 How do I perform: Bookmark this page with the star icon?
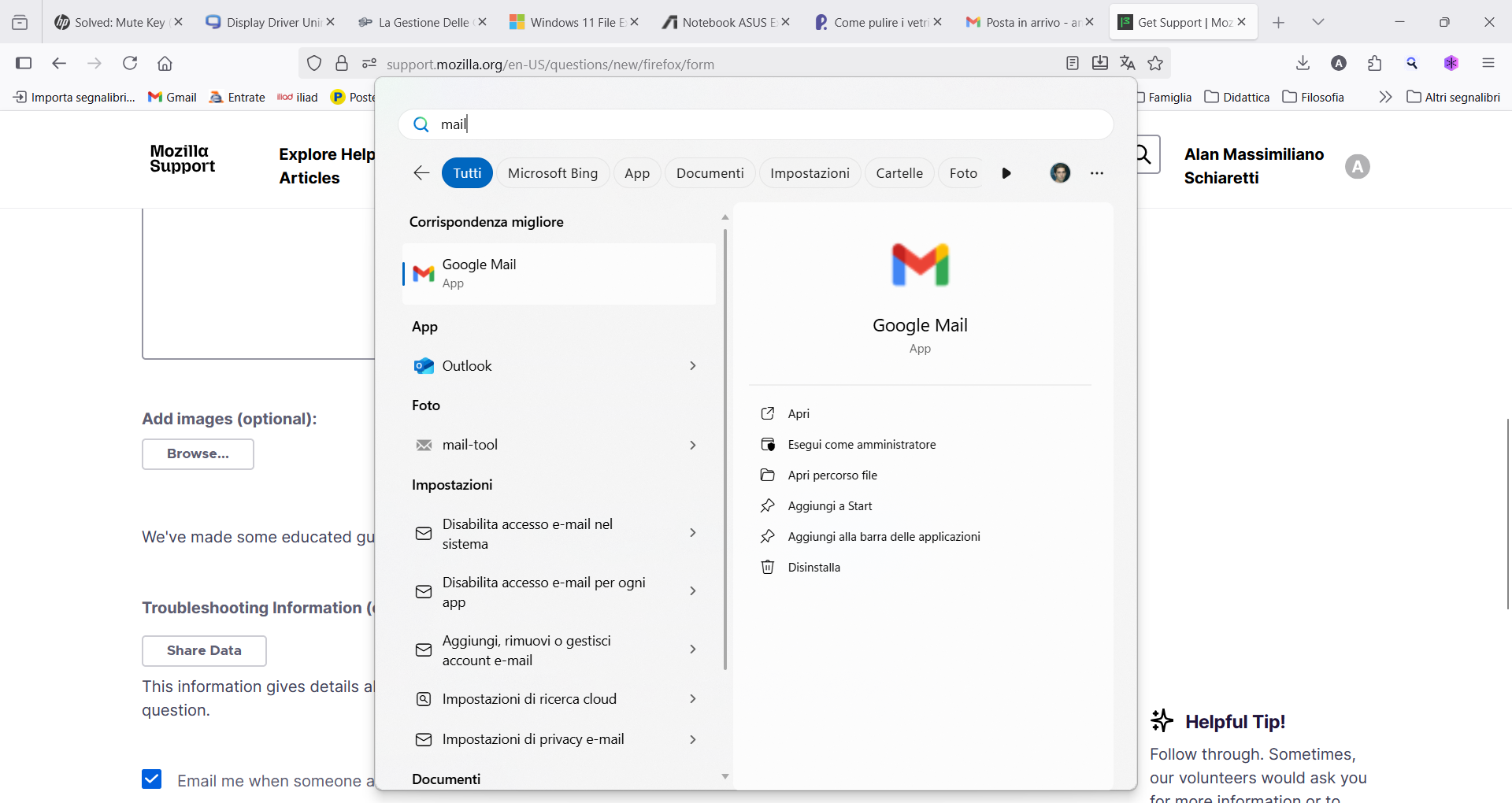pos(1155,63)
